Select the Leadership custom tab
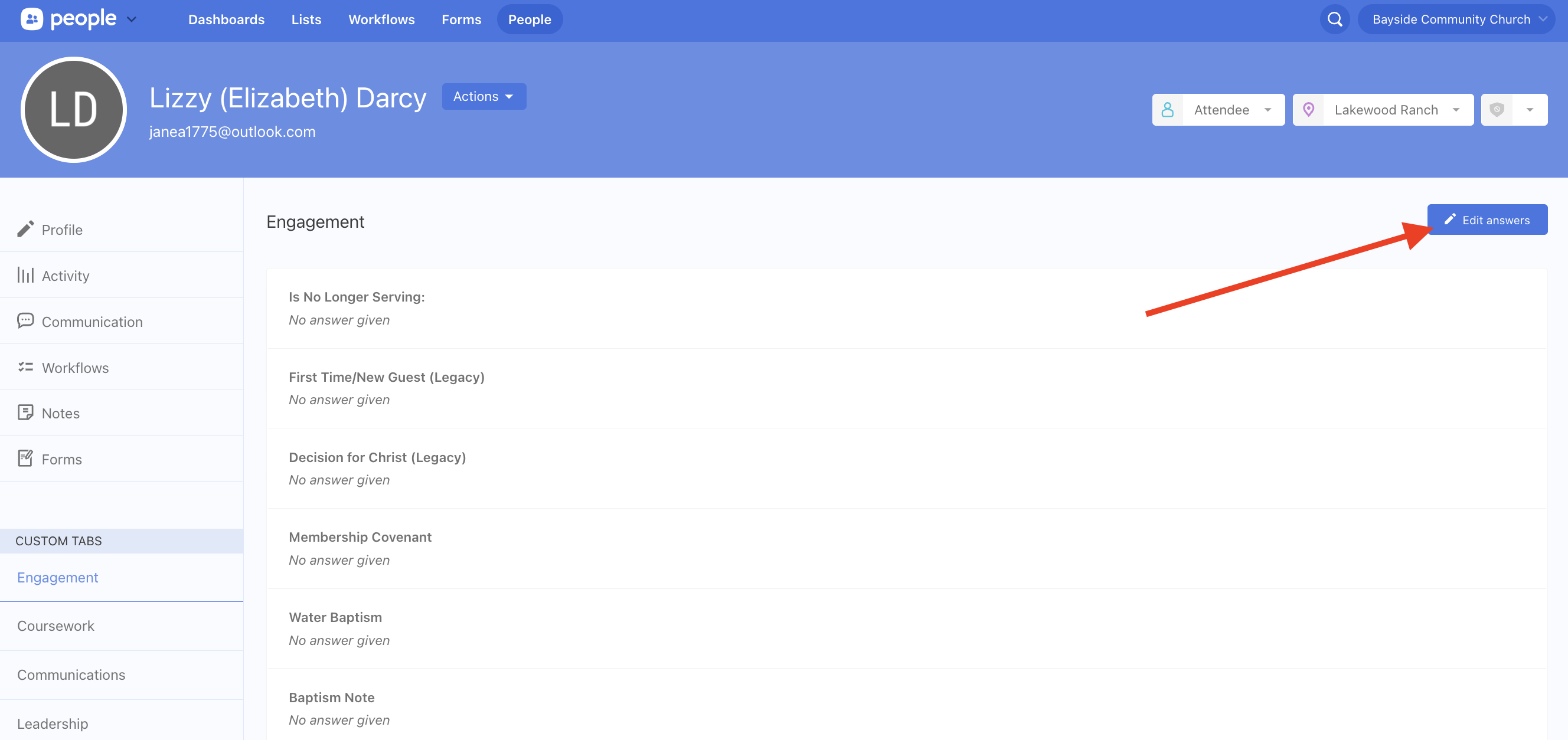The image size is (1568, 740). pos(53,723)
